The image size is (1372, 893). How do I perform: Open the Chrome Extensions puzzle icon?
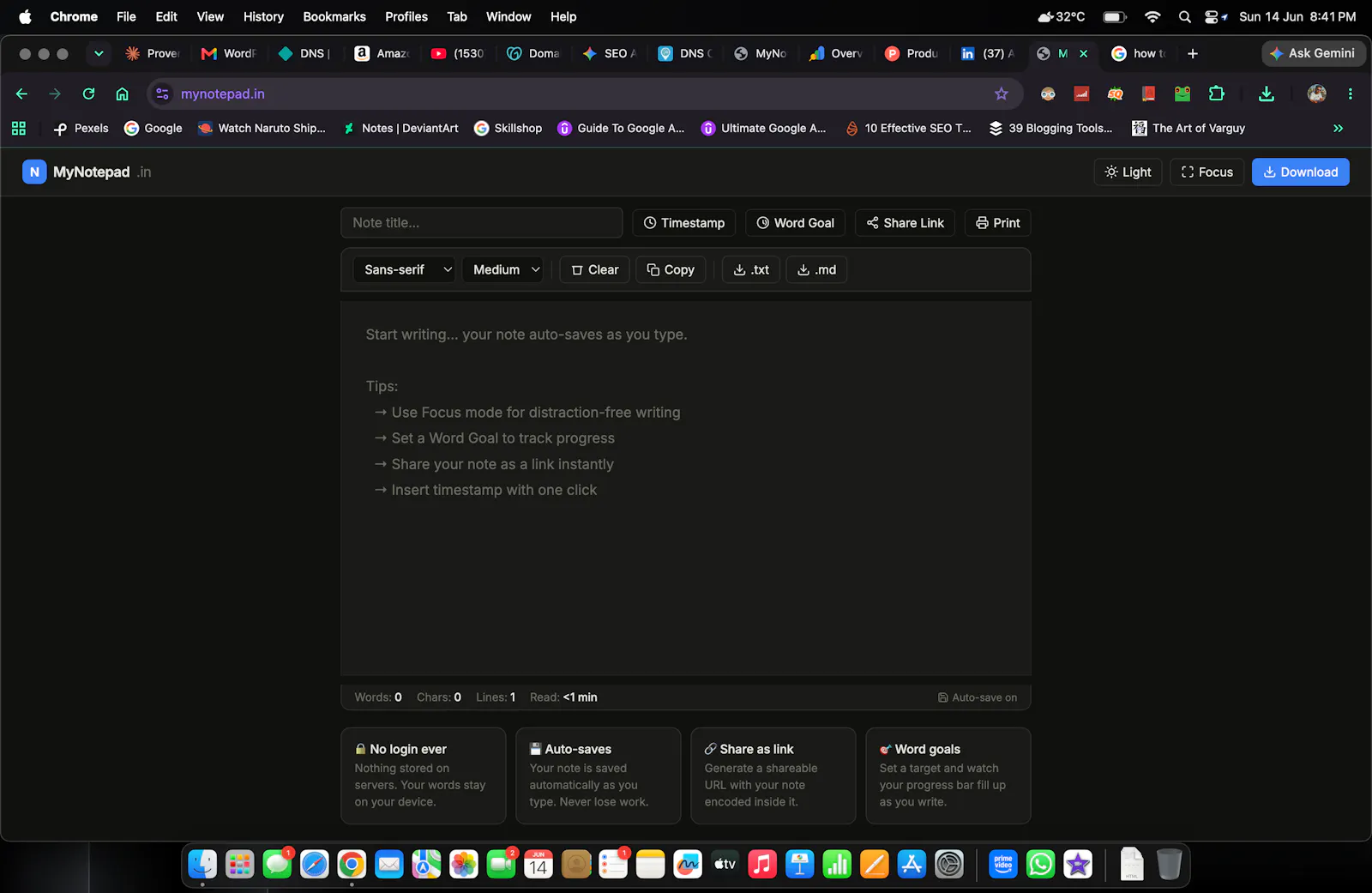click(1216, 94)
